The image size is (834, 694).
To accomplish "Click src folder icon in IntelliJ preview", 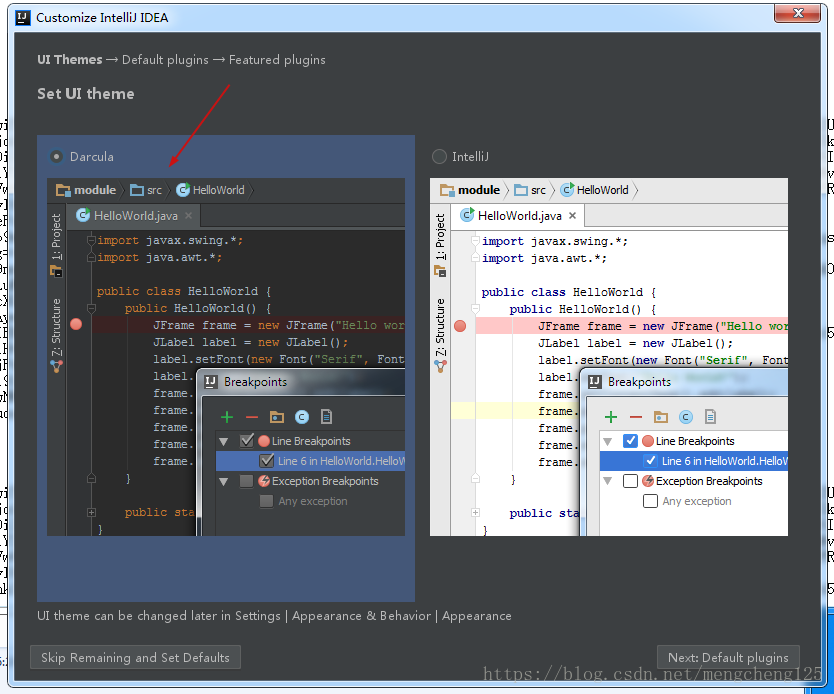I will coord(521,190).
